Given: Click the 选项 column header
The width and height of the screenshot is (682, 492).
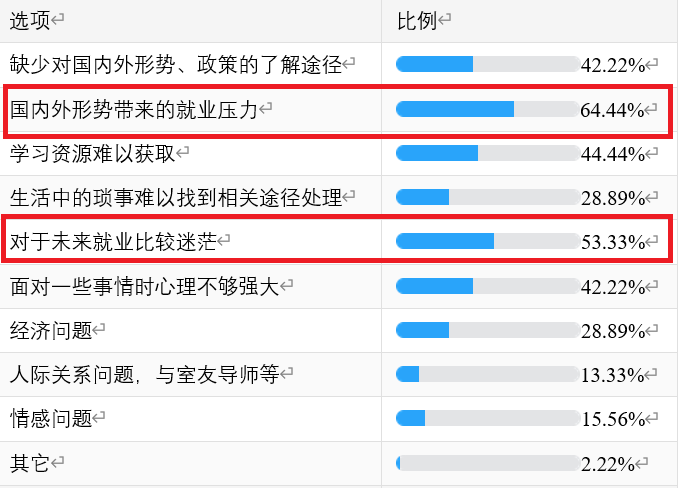Looking at the screenshot, I should coord(30,19).
